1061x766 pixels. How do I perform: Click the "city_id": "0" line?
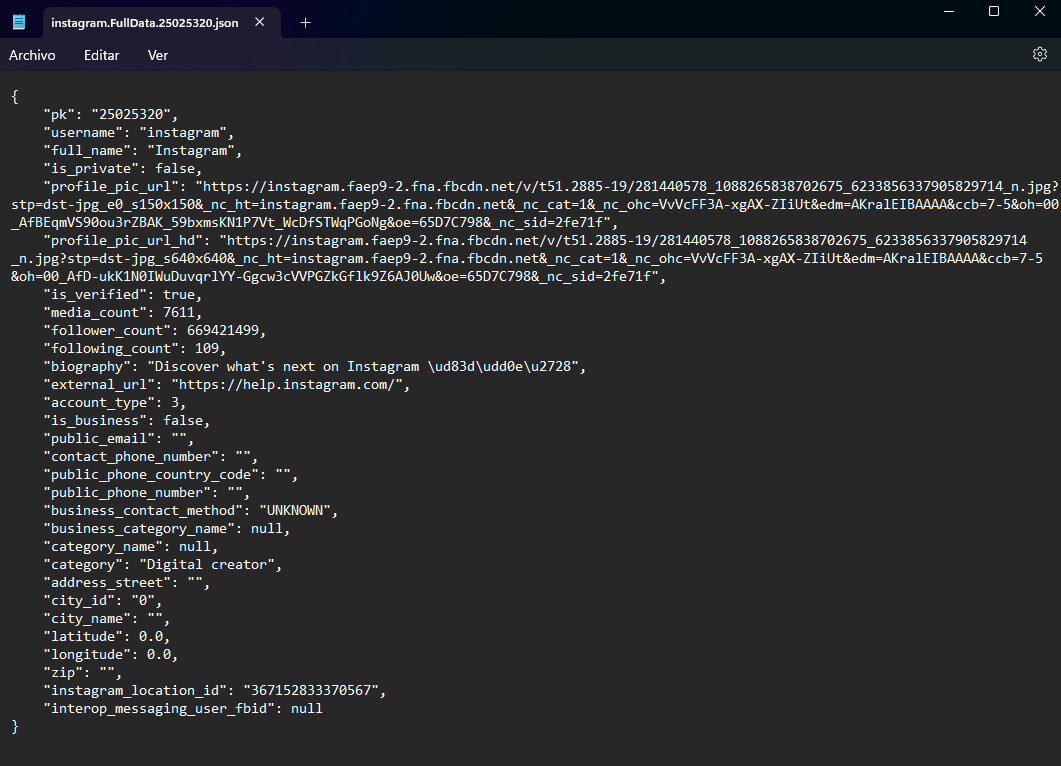tap(103, 600)
